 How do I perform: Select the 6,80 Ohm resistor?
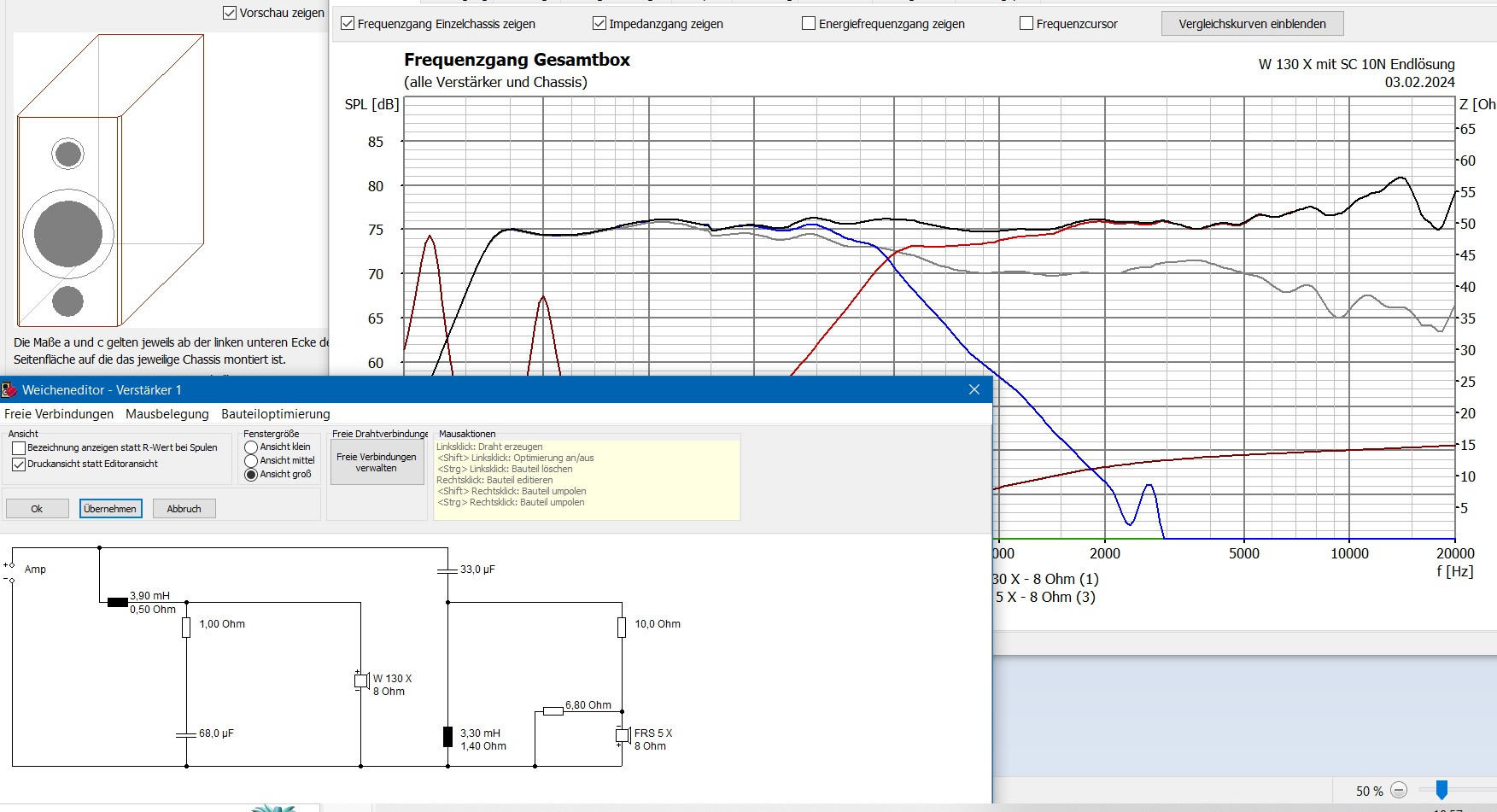[x=553, y=710]
